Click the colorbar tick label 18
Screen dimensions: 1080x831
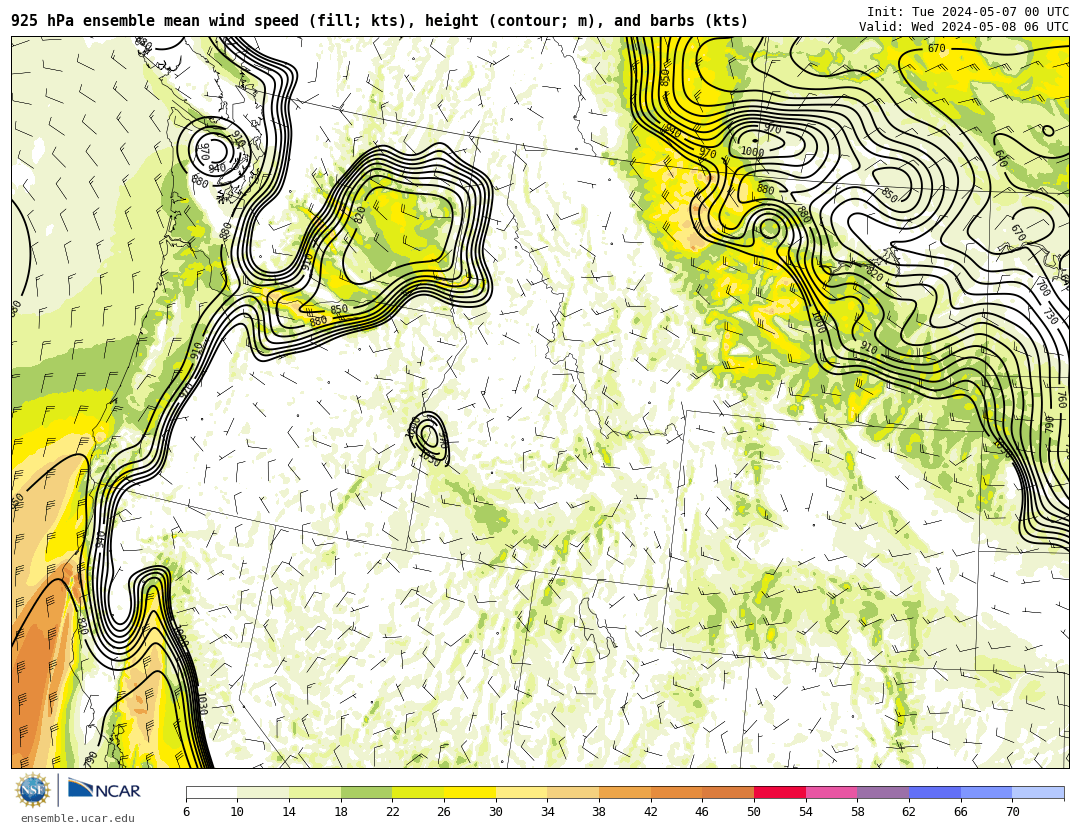[341, 812]
